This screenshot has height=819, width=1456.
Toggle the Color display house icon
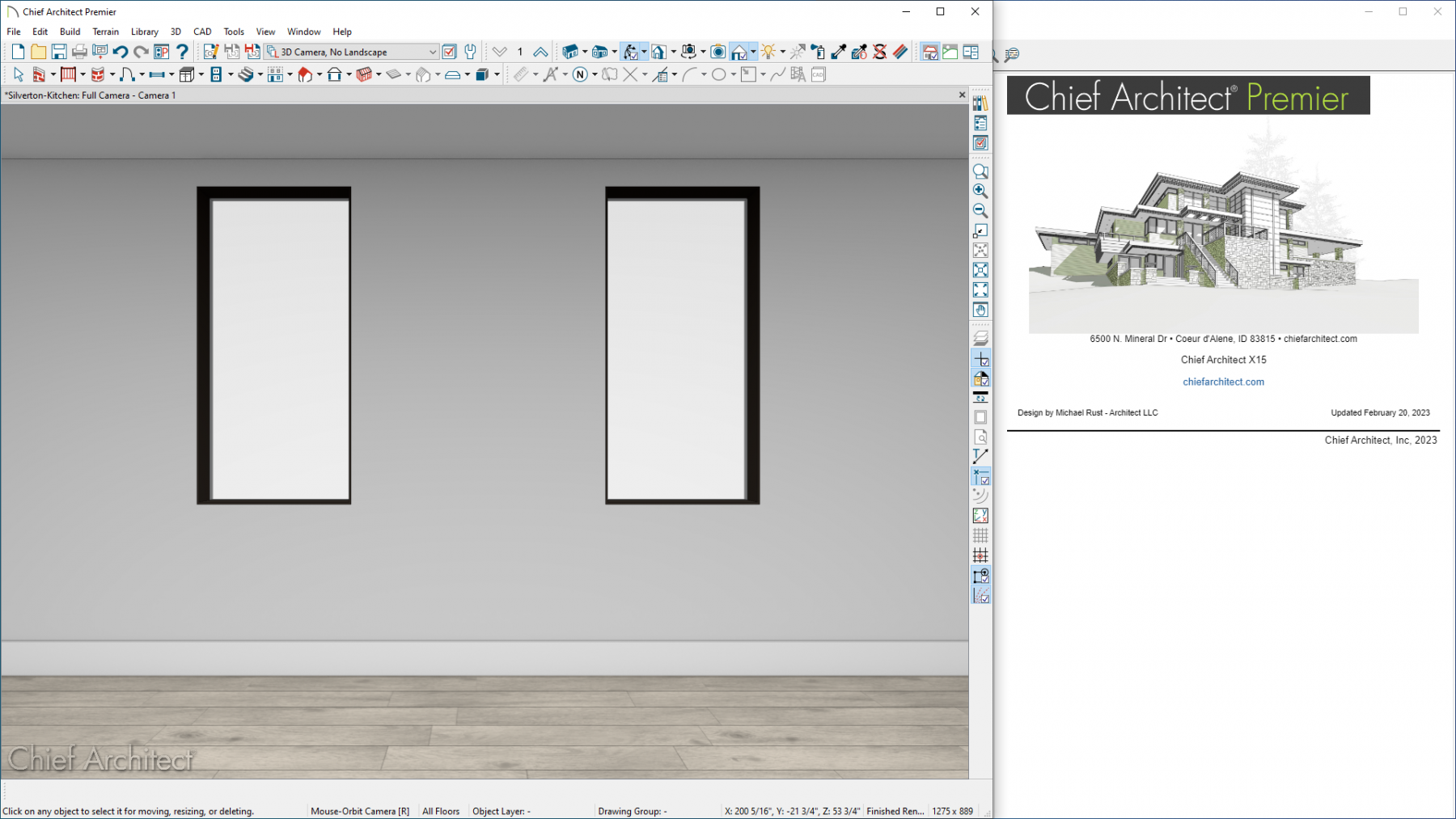click(980, 378)
